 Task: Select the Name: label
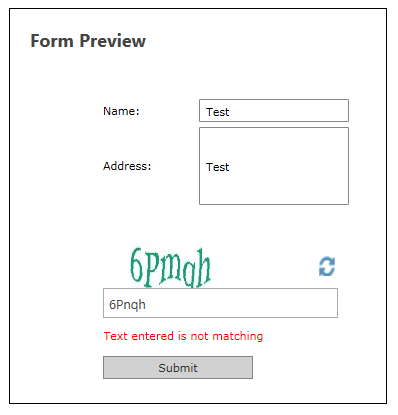click(x=121, y=111)
